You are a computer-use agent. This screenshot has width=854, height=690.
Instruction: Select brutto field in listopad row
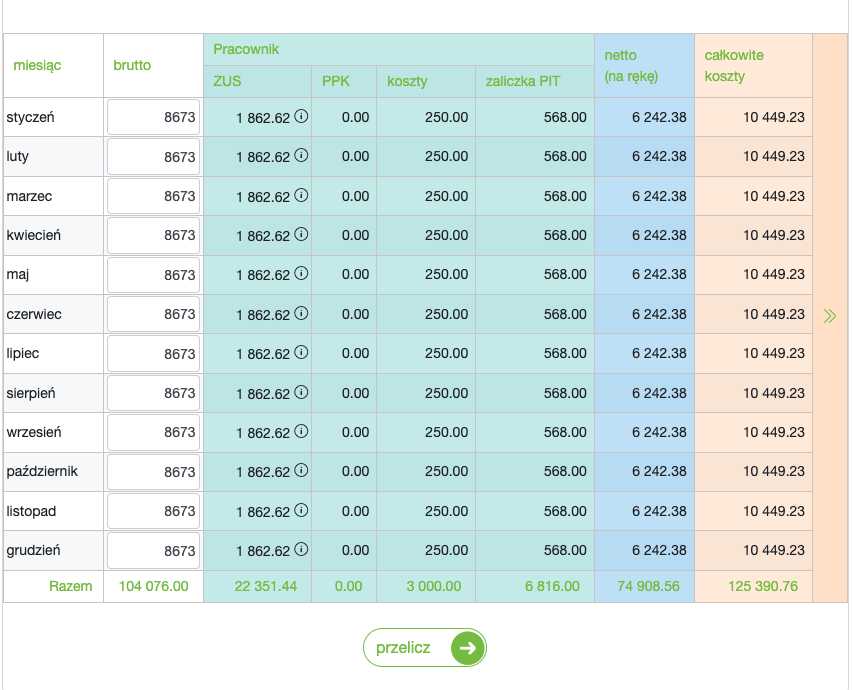pos(153,511)
